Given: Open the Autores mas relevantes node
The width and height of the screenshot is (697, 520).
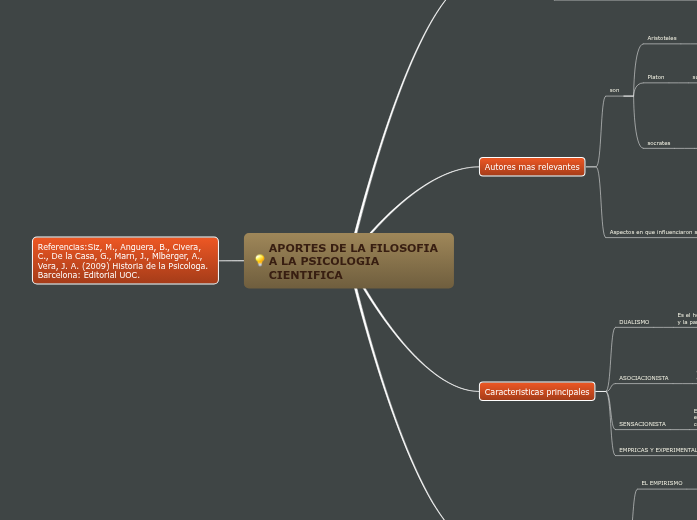Looking at the screenshot, I should pos(532,167).
